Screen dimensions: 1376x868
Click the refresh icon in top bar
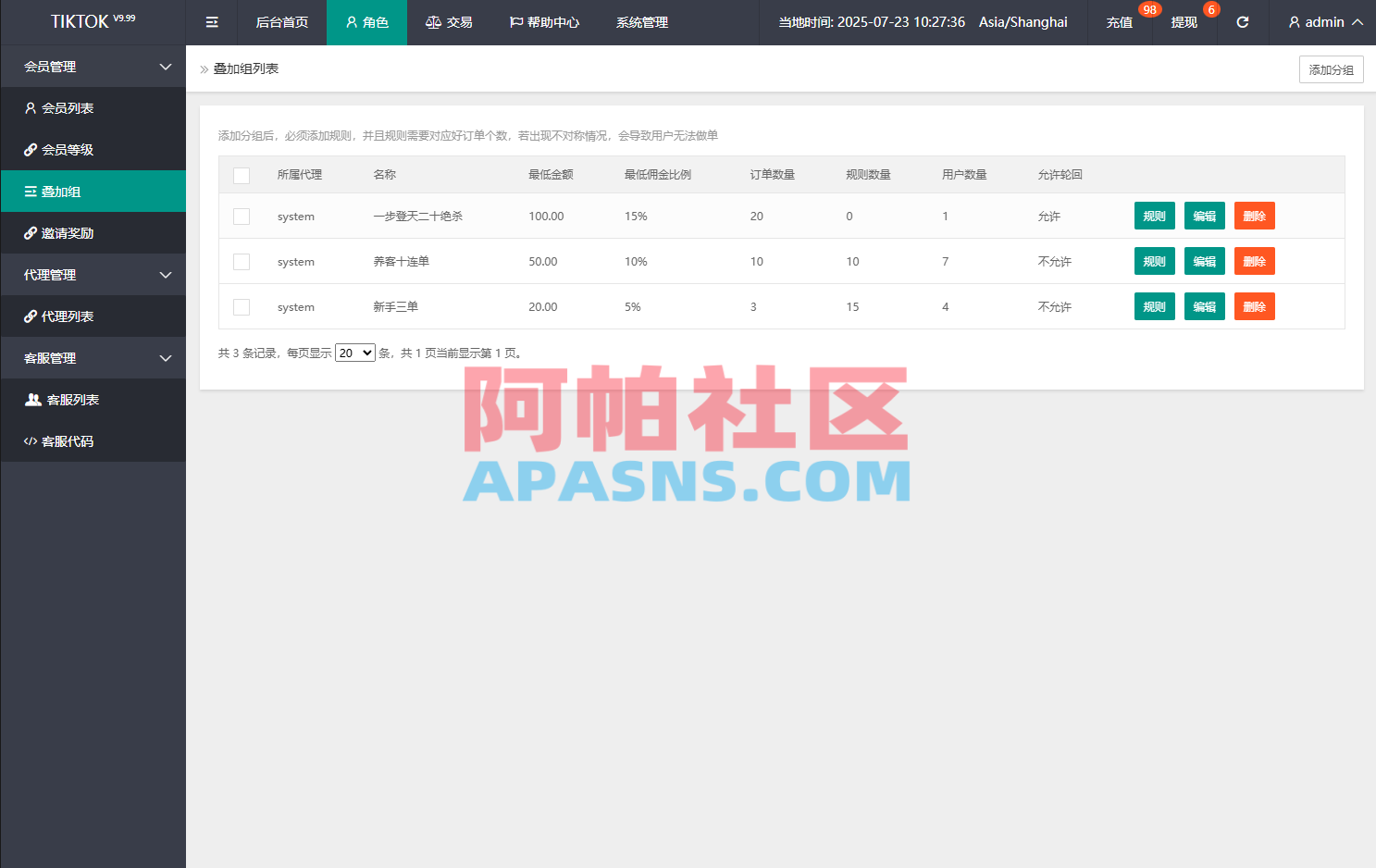pos(1243,22)
